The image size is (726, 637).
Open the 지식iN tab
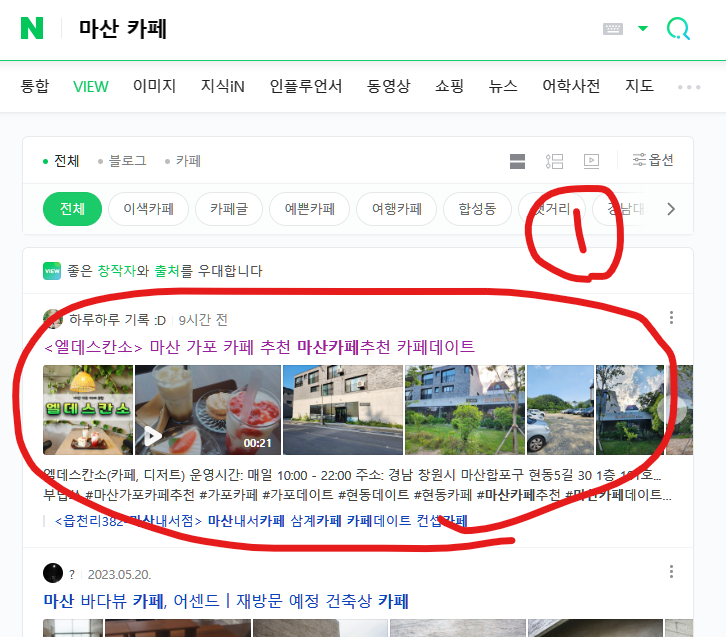(x=222, y=86)
